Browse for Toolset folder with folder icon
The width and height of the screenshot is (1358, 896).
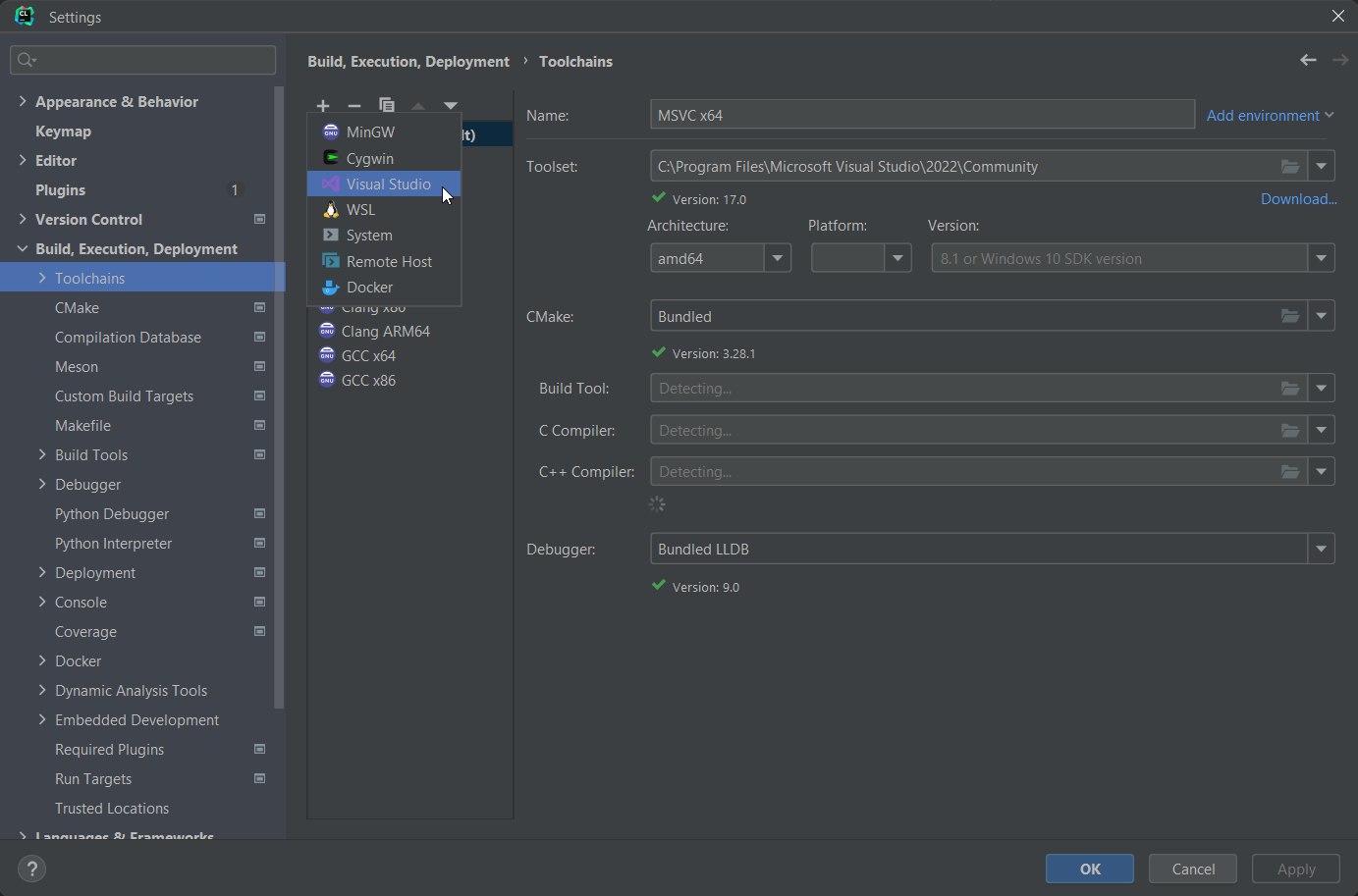tap(1290, 166)
